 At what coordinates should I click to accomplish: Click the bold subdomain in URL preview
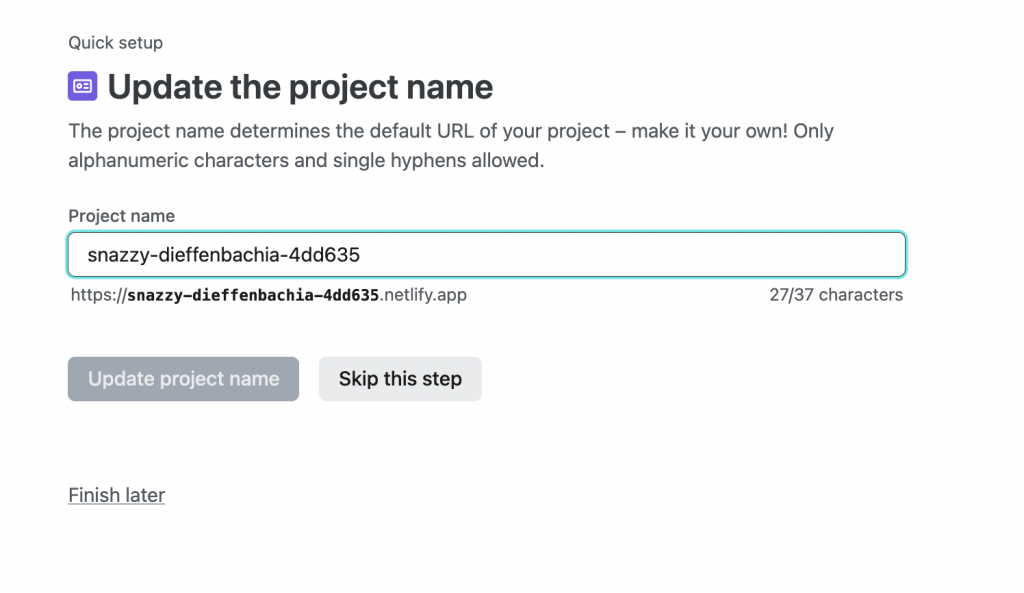254,295
